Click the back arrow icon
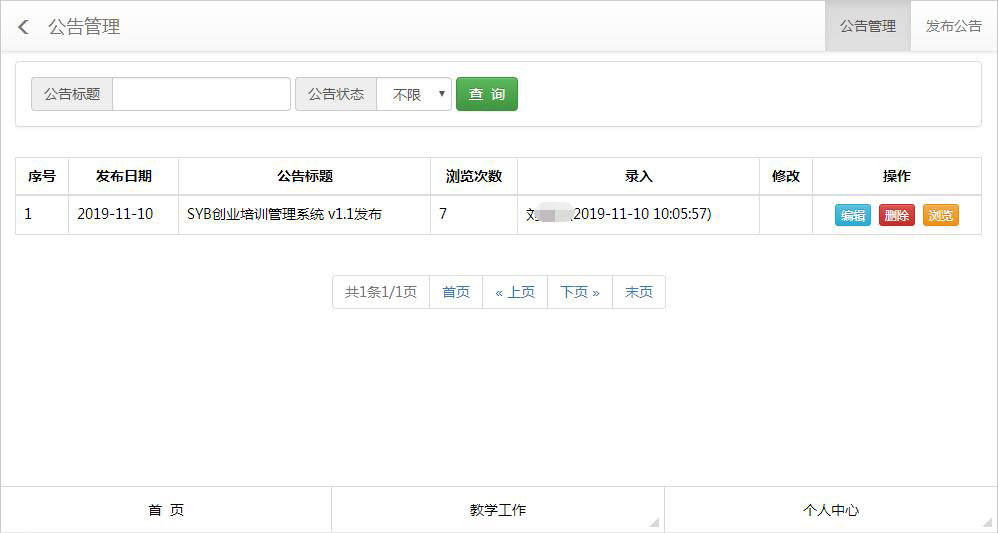998x533 pixels. pyautogui.click(x=24, y=27)
